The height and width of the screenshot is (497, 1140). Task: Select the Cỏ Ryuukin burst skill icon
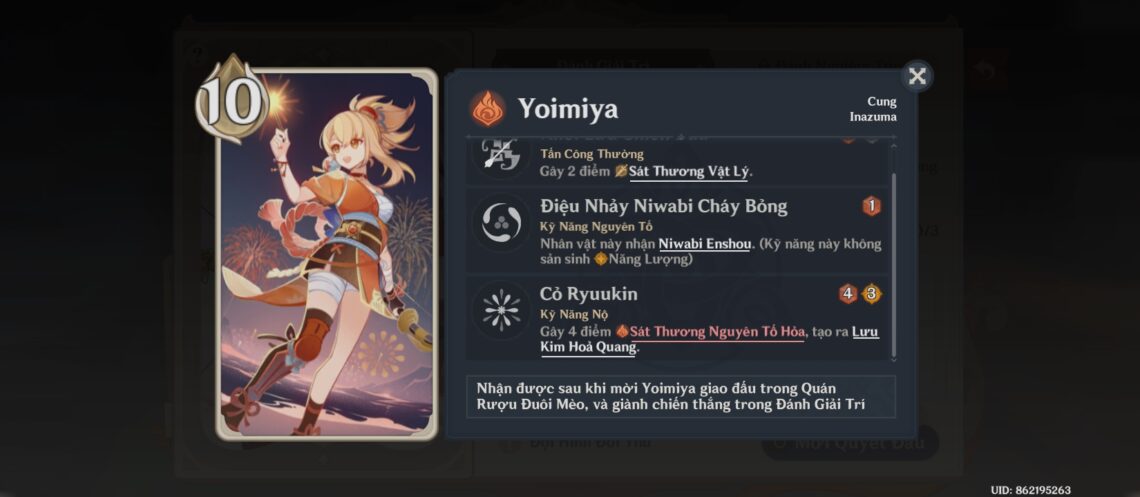(502, 310)
